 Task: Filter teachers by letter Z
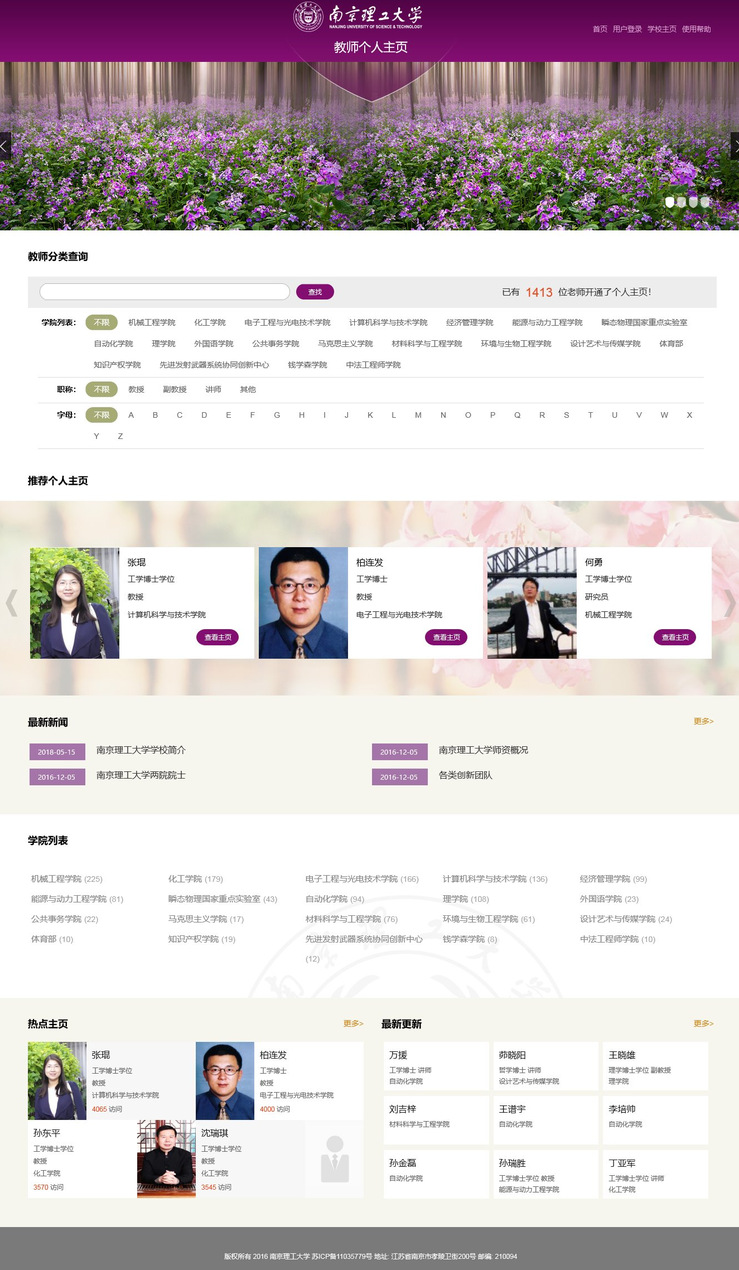click(x=120, y=436)
